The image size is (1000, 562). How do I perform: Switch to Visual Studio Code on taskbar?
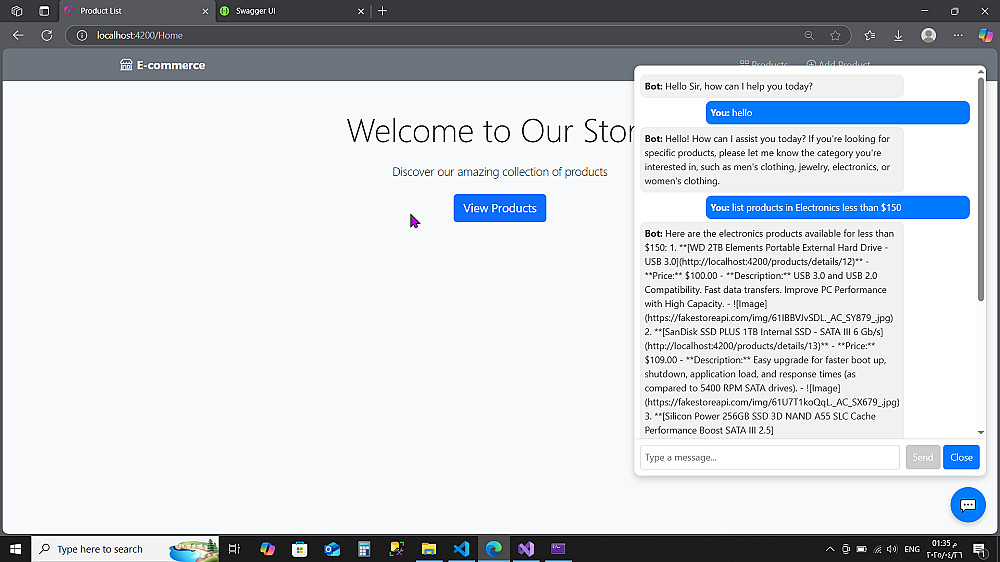coord(461,549)
